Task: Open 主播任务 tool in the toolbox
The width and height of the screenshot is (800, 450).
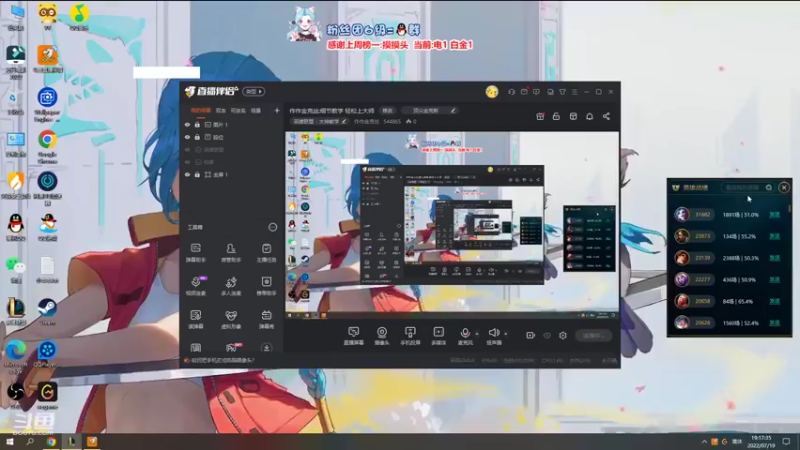Action: tap(266, 253)
